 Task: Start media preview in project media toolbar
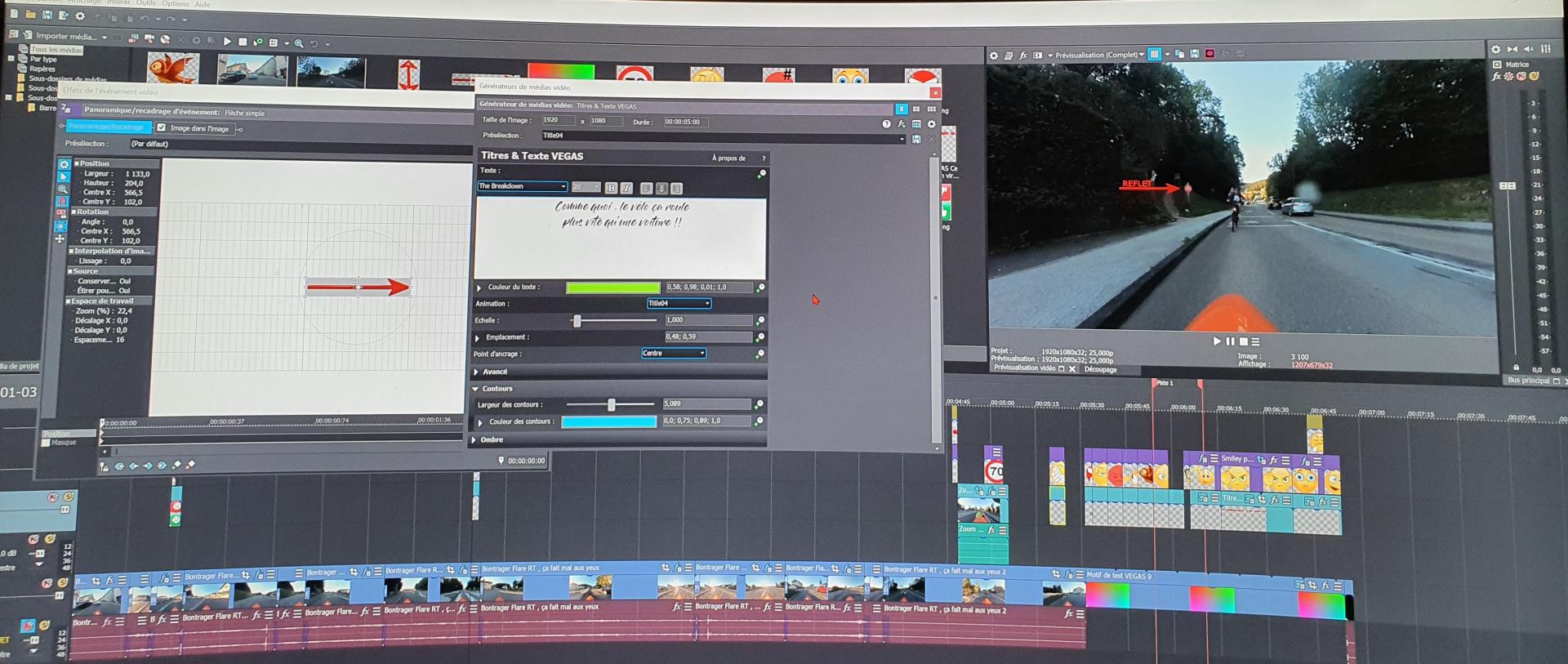pyautogui.click(x=227, y=41)
